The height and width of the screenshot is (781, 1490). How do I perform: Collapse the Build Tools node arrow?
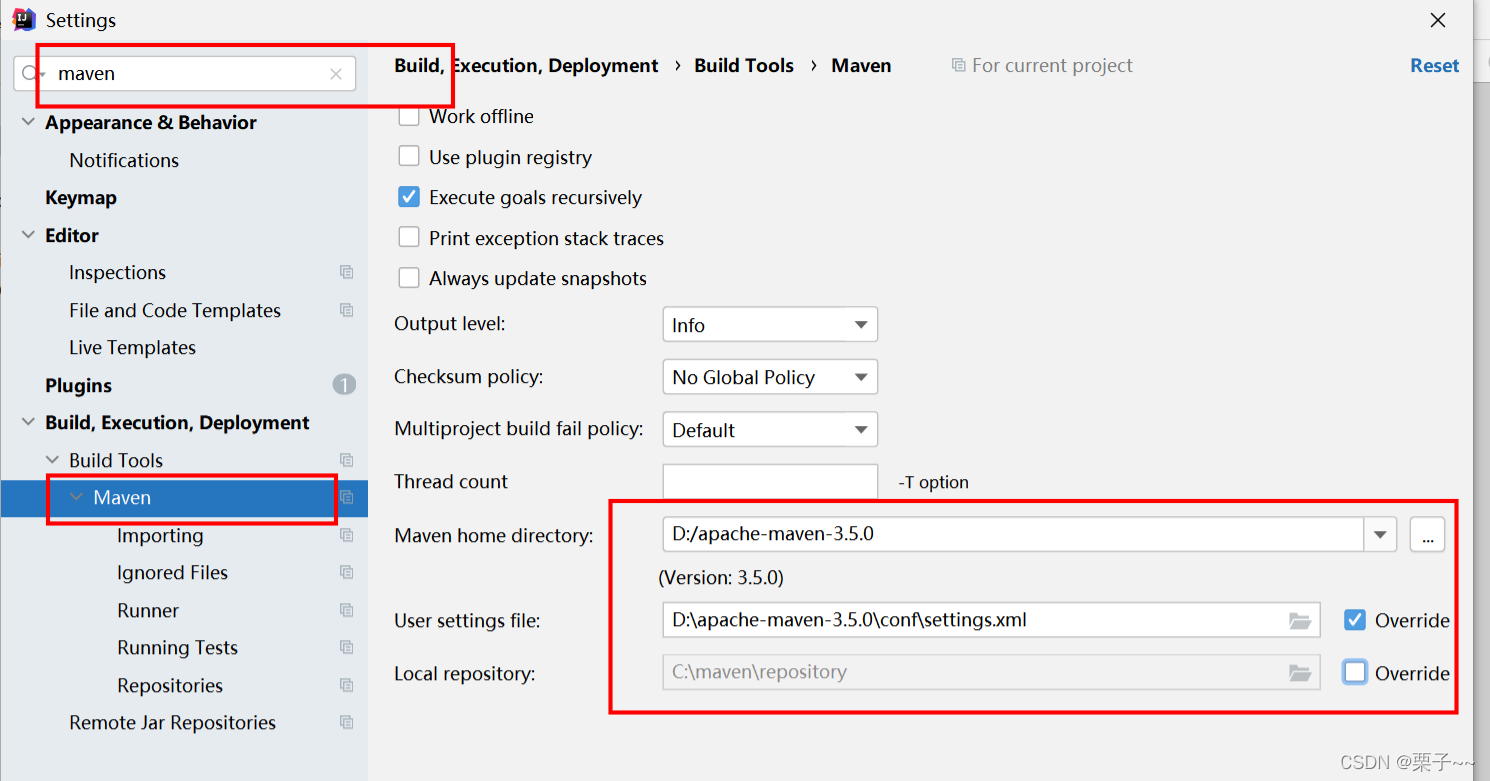click(52, 460)
